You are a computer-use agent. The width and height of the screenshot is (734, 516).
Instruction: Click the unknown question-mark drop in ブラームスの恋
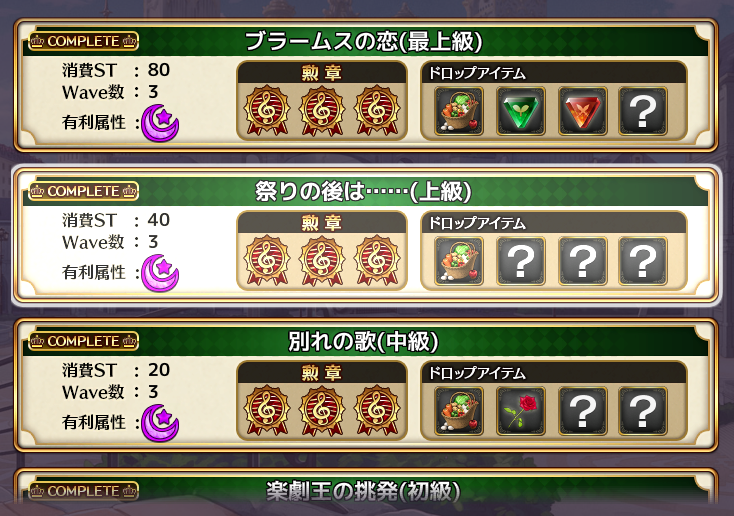click(643, 111)
